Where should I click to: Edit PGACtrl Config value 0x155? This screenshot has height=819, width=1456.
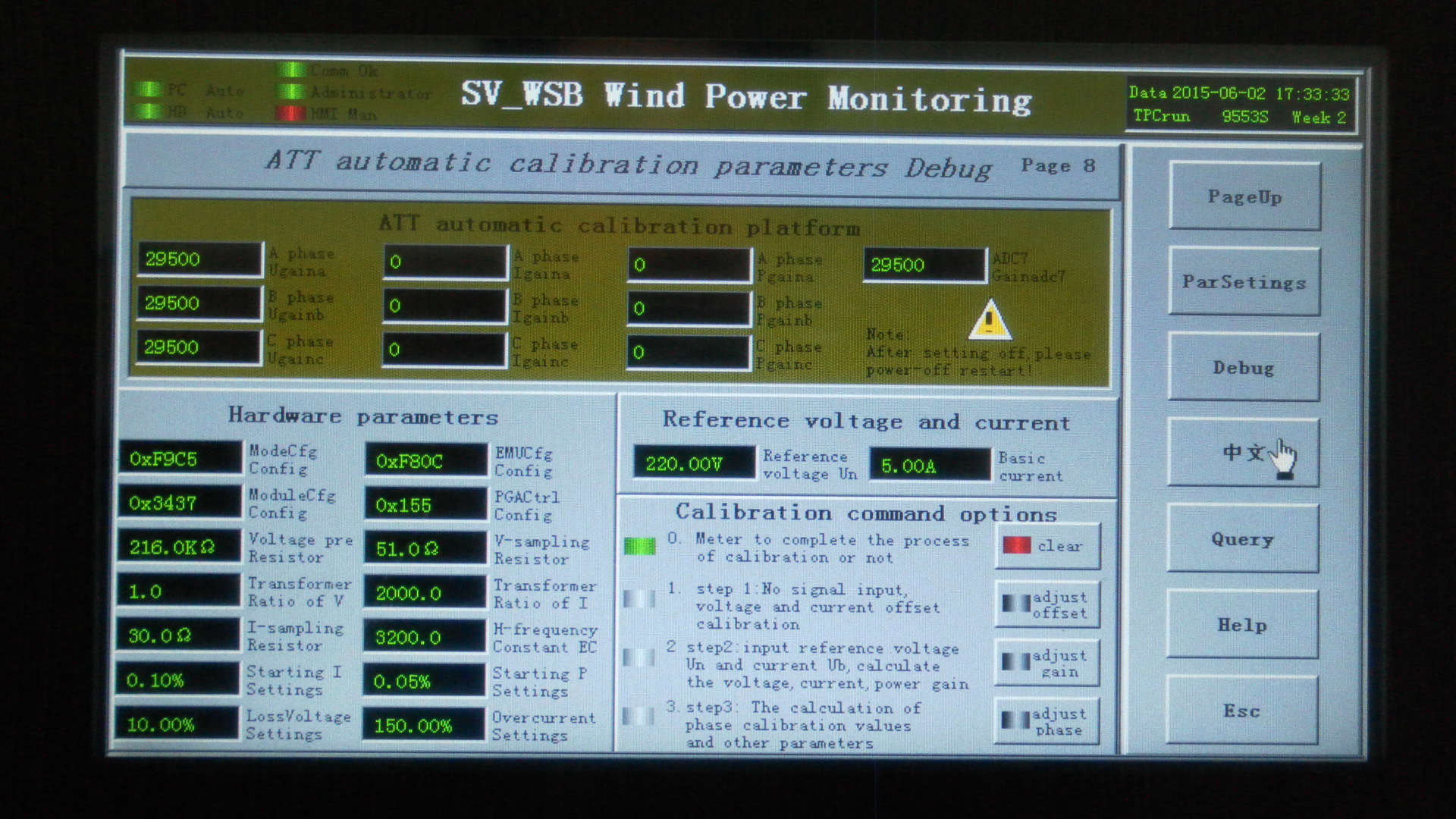tap(425, 505)
